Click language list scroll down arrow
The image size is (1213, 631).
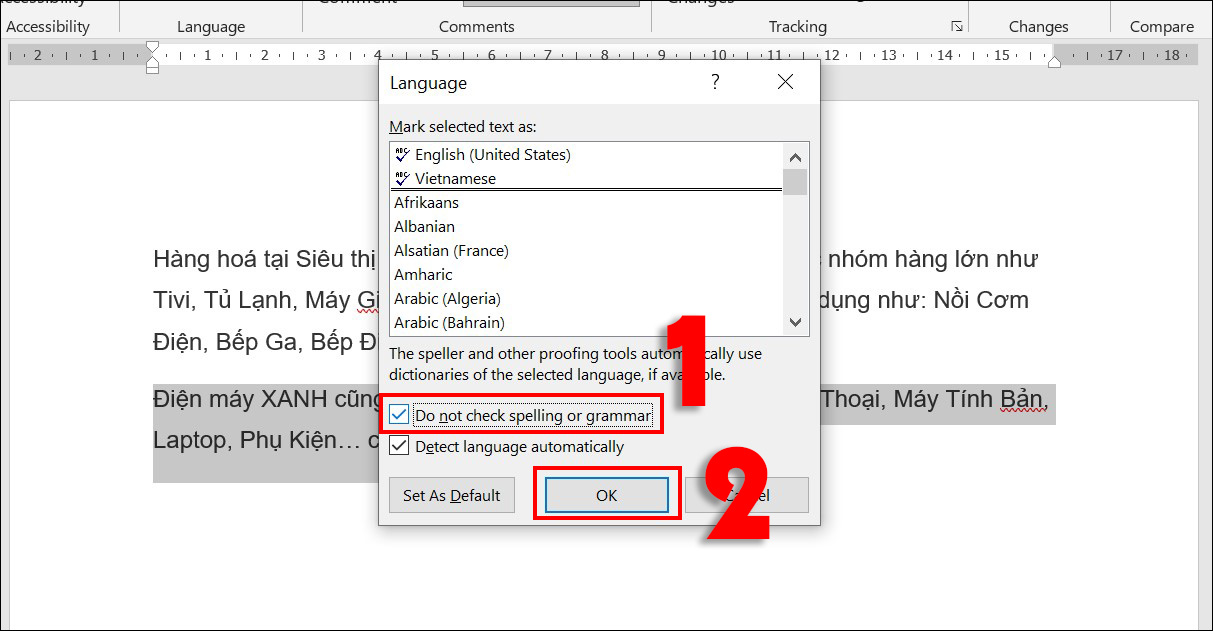pyautogui.click(x=795, y=322)
